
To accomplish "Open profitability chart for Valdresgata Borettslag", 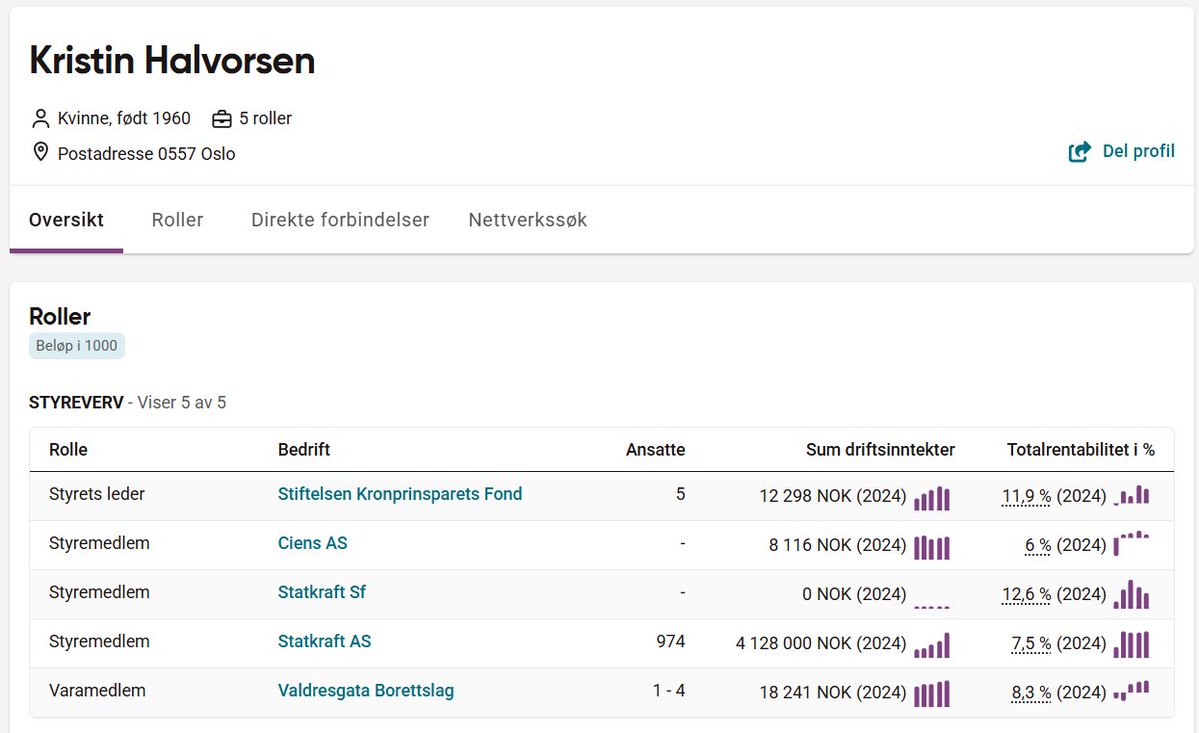I will [x=1132, y=691].
